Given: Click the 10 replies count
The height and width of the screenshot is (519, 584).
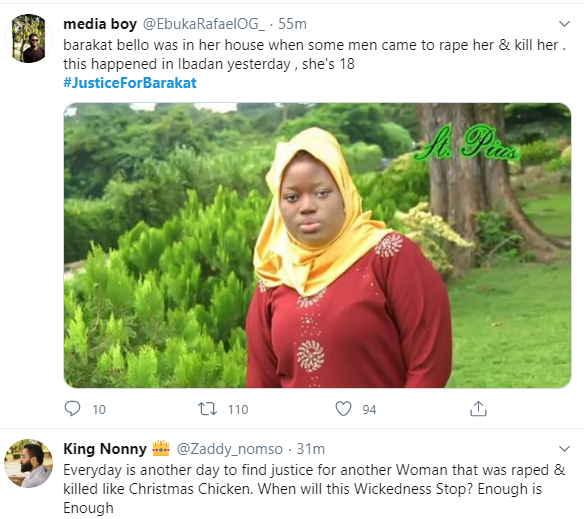Looking at the screenshot, I should 99,409.
